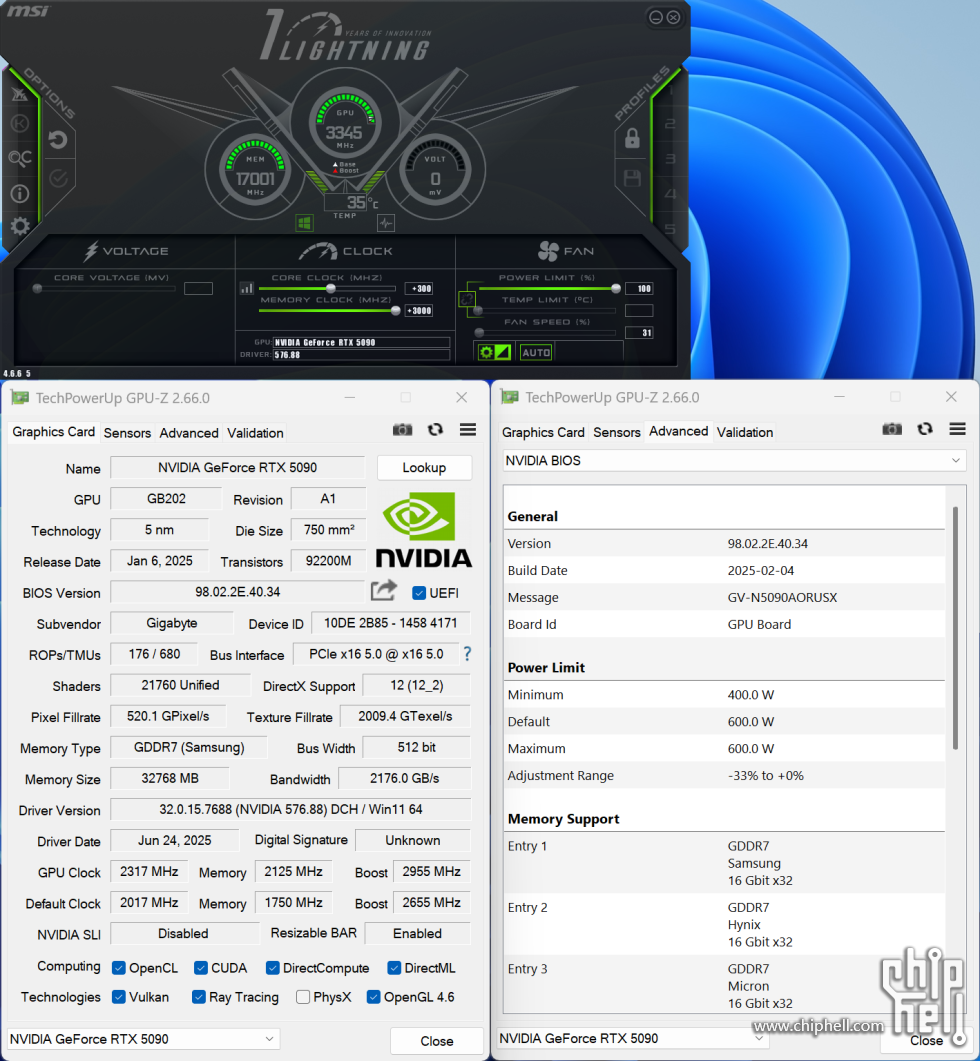This screenshot has height=1061, width=980.
Task: Open GPU selector dropdown in right GPU-Z
Action: [632, 1038]
